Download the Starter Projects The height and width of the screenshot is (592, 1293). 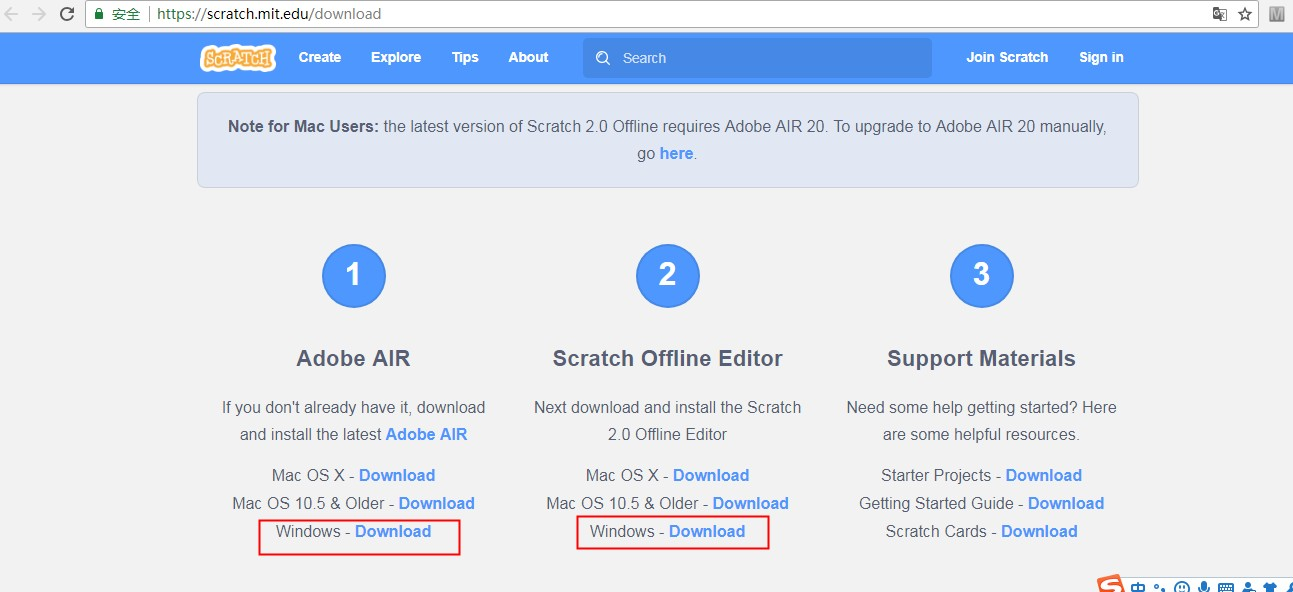pos(1044,475)
